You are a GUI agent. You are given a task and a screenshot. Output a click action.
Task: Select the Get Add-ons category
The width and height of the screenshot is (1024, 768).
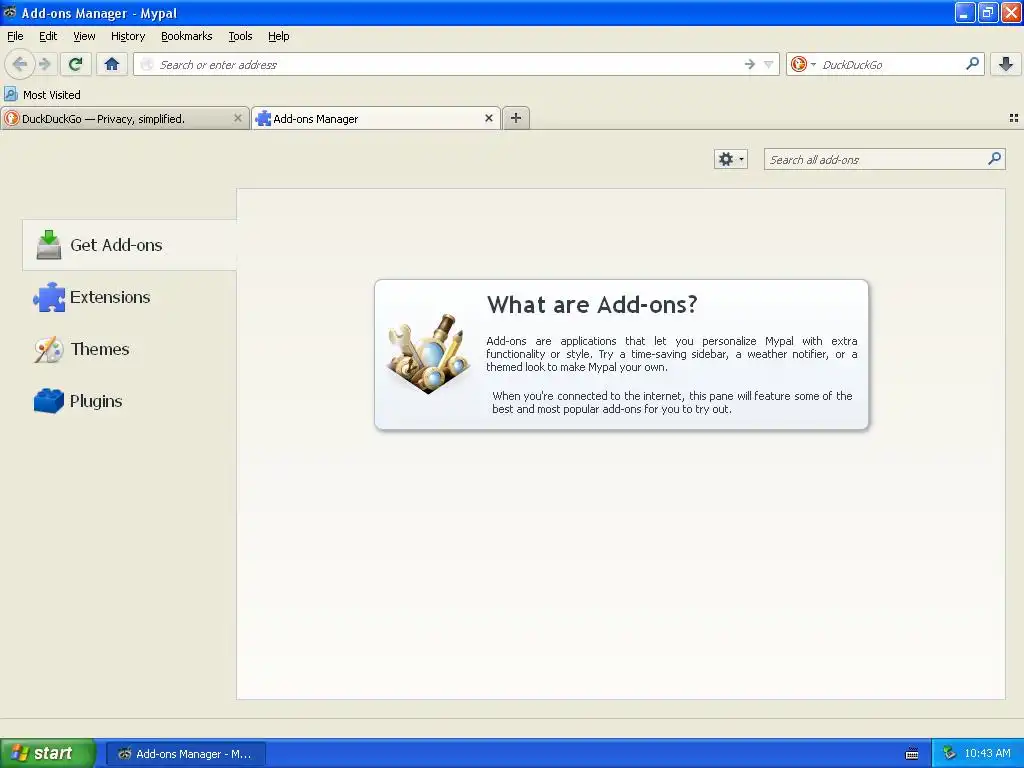point(129,245)
